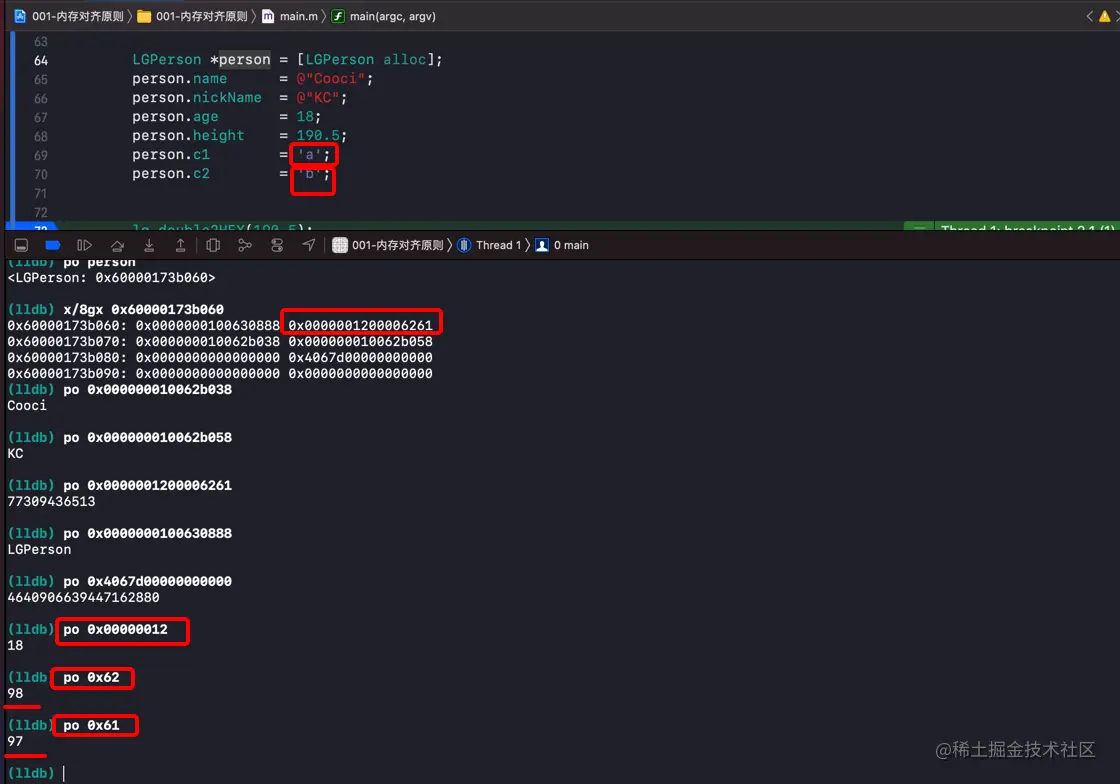
Task: Click line number 64 in the gutter
Action: click(x=41, y=60)
